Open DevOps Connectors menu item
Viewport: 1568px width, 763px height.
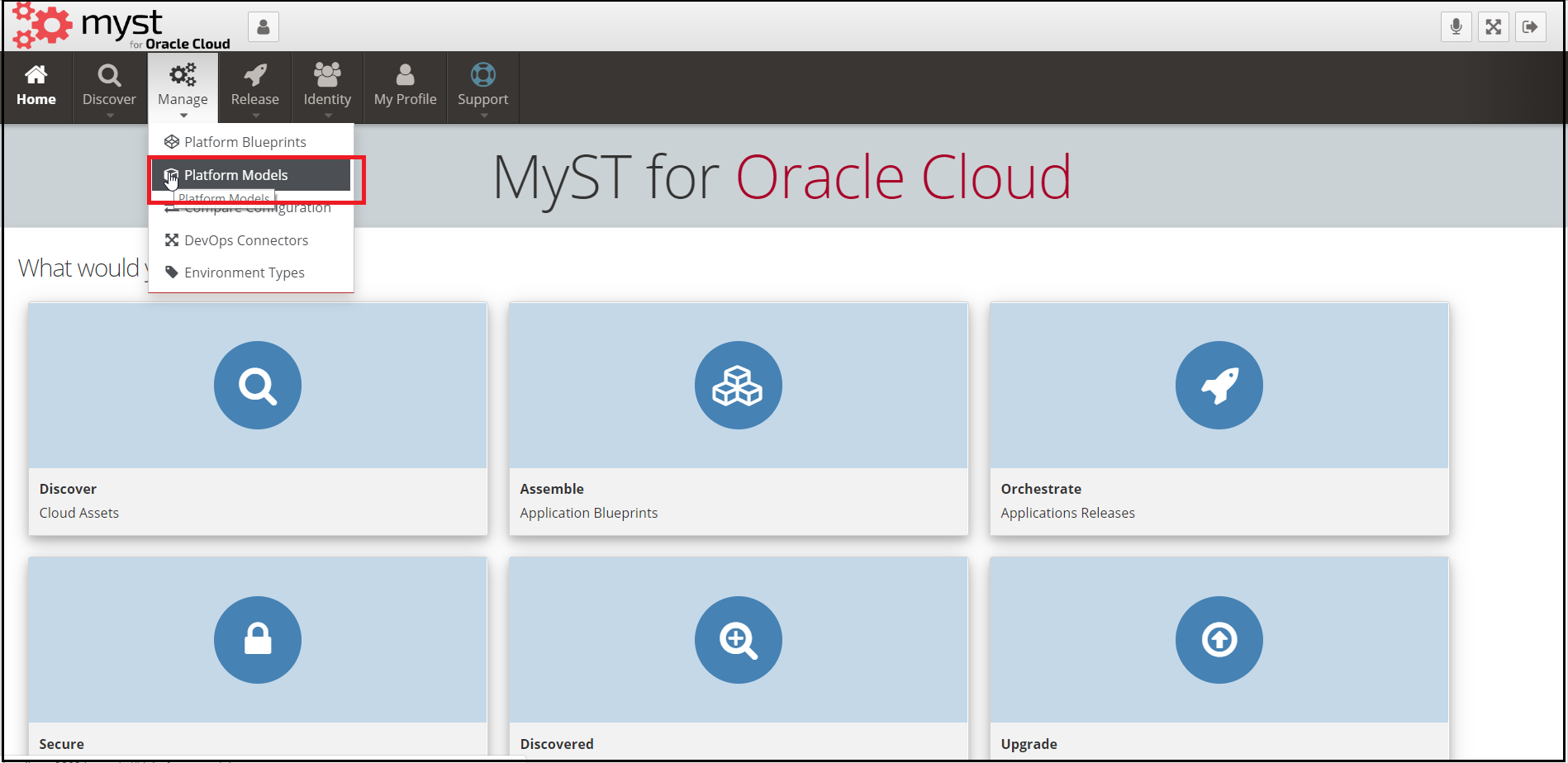245,240
